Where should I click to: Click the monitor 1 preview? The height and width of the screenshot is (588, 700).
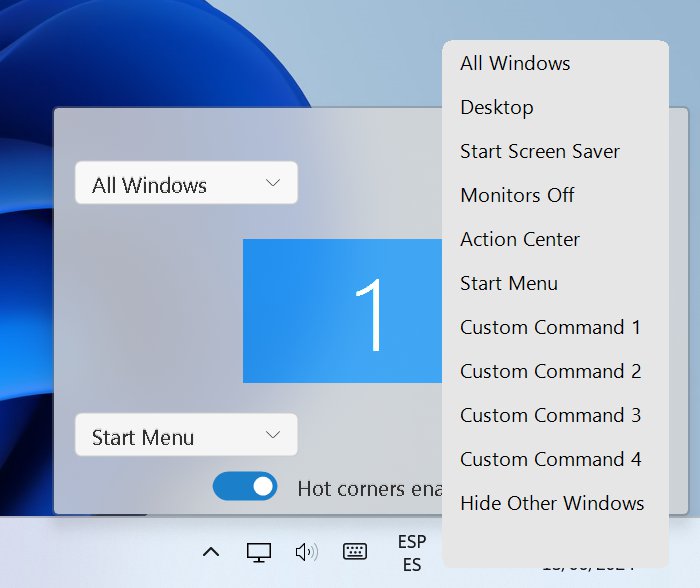point(342,311)
